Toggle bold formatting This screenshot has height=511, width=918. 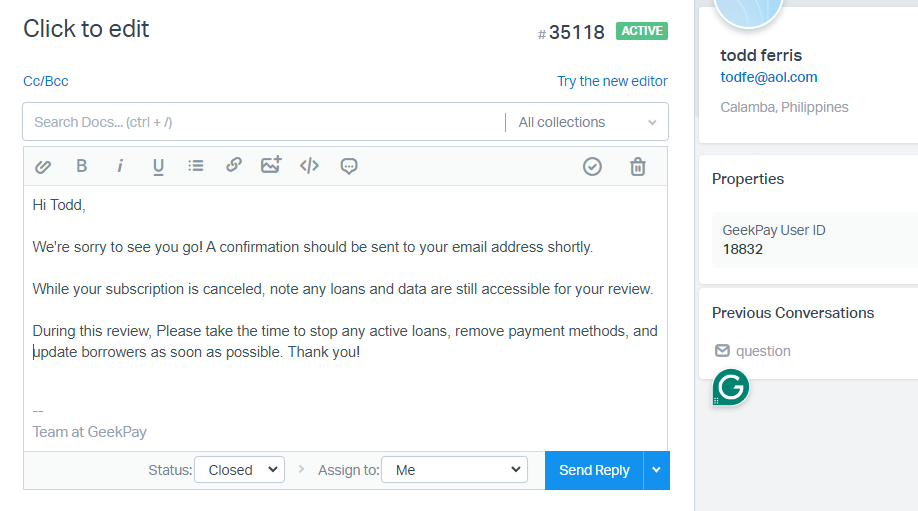pos(81,166)
